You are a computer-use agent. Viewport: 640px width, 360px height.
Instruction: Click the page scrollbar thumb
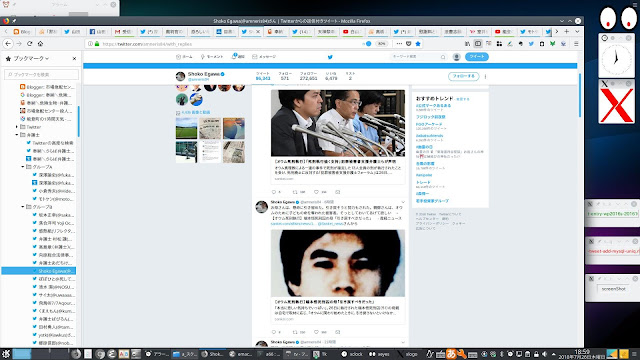[x=580, y=95]
